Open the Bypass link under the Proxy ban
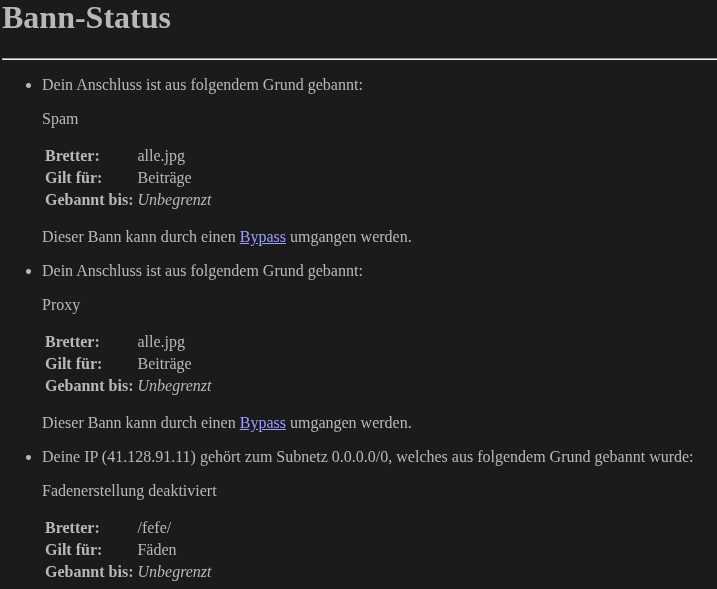 click(x=262, y=423)
